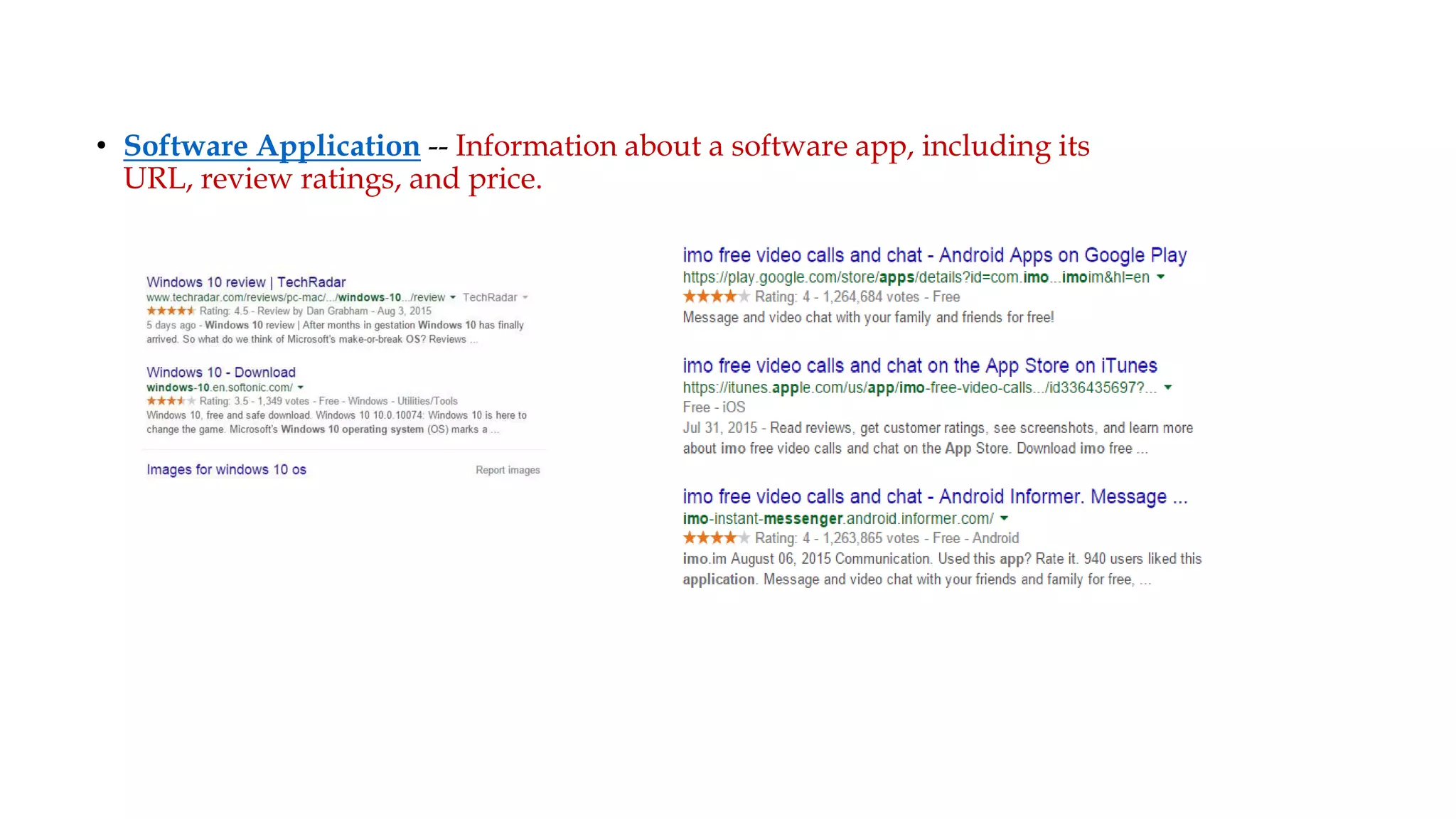Click the www.techradar.com URL text
1456x819 pixels.
[296, 298]
